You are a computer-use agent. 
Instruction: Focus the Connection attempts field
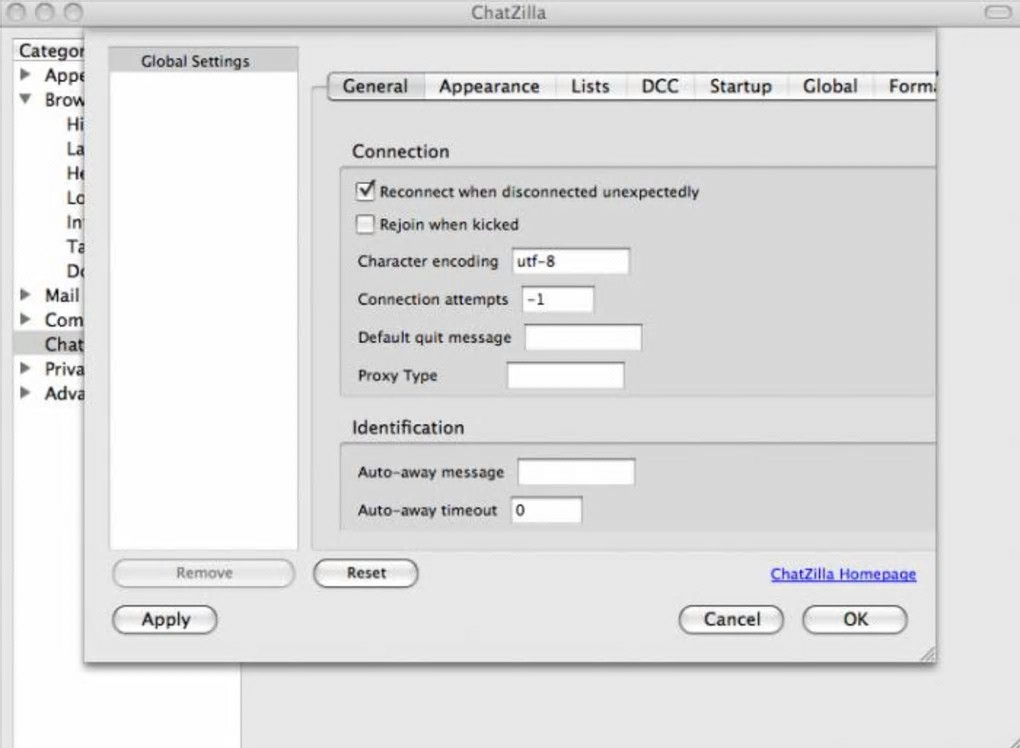pyautogui.click(x=557, y=299)
